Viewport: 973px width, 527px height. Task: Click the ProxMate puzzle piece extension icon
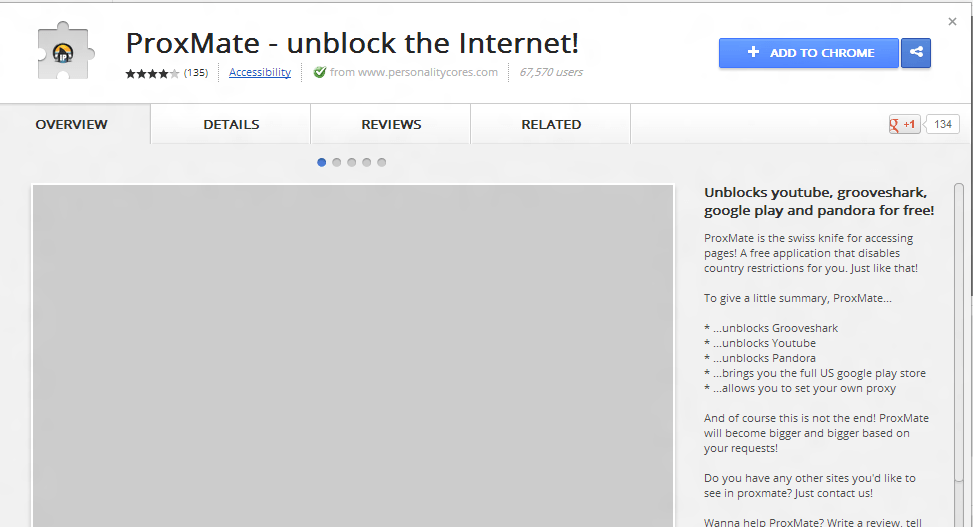point(65,52)
